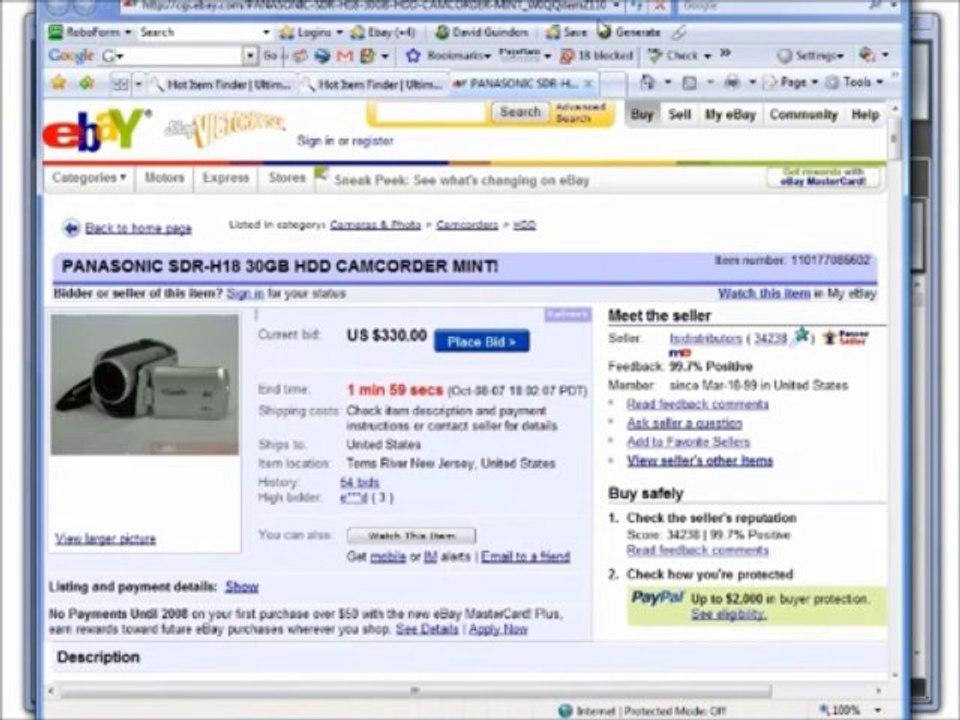Click View seller's other items link
960x720 pixels.
(700, 461)
